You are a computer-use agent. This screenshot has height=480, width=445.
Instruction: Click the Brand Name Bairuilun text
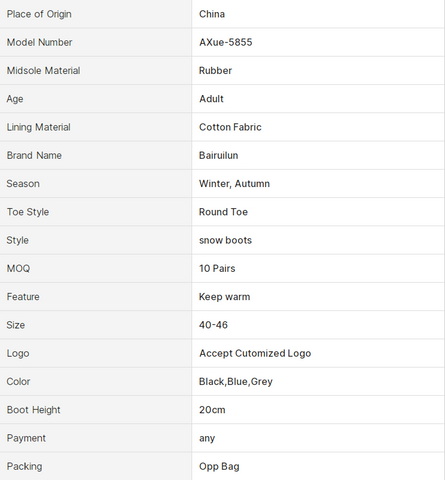coord(218,155)
